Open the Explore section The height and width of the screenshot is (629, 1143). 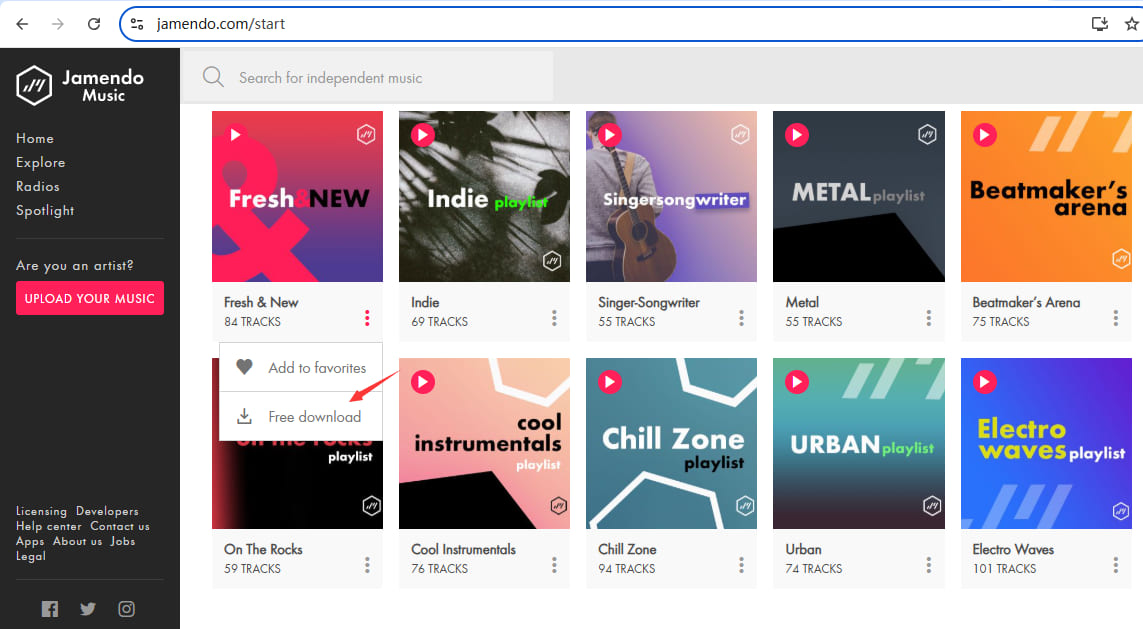41,163
